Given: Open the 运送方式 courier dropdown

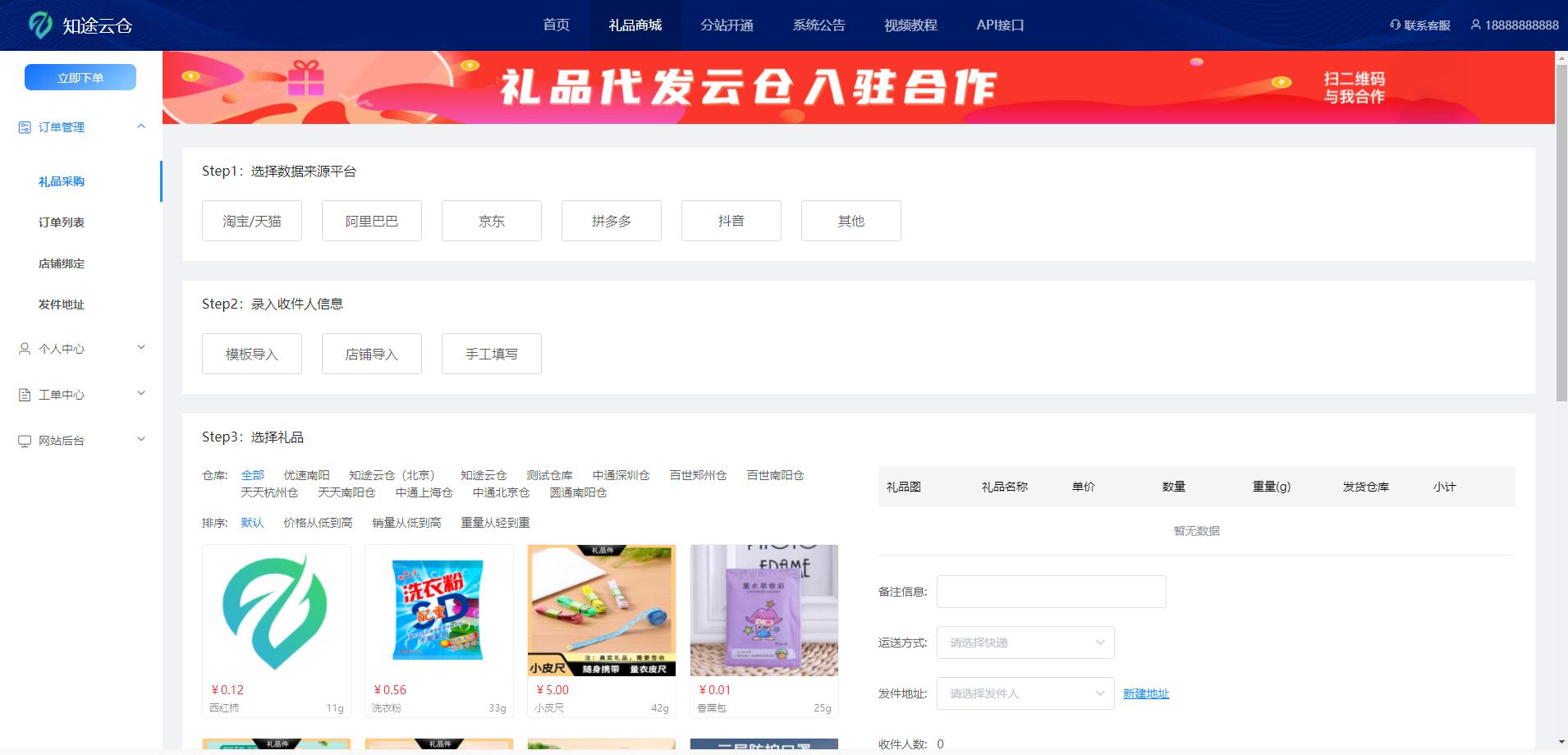Looking at the screenshot, I should click(1024, 643).
